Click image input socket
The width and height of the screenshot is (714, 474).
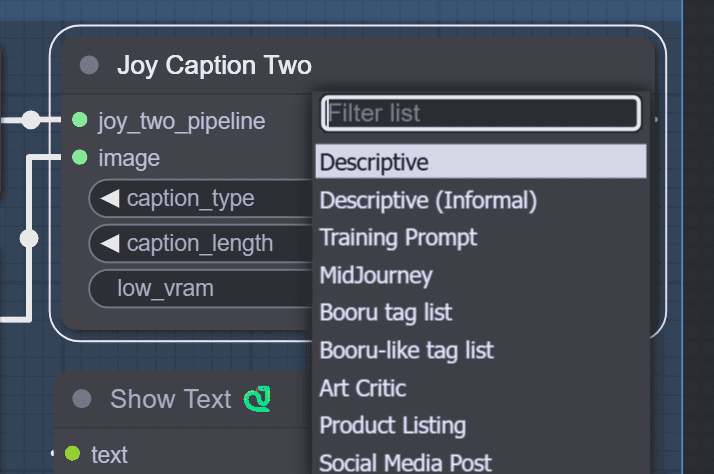(x=80, y=158)
